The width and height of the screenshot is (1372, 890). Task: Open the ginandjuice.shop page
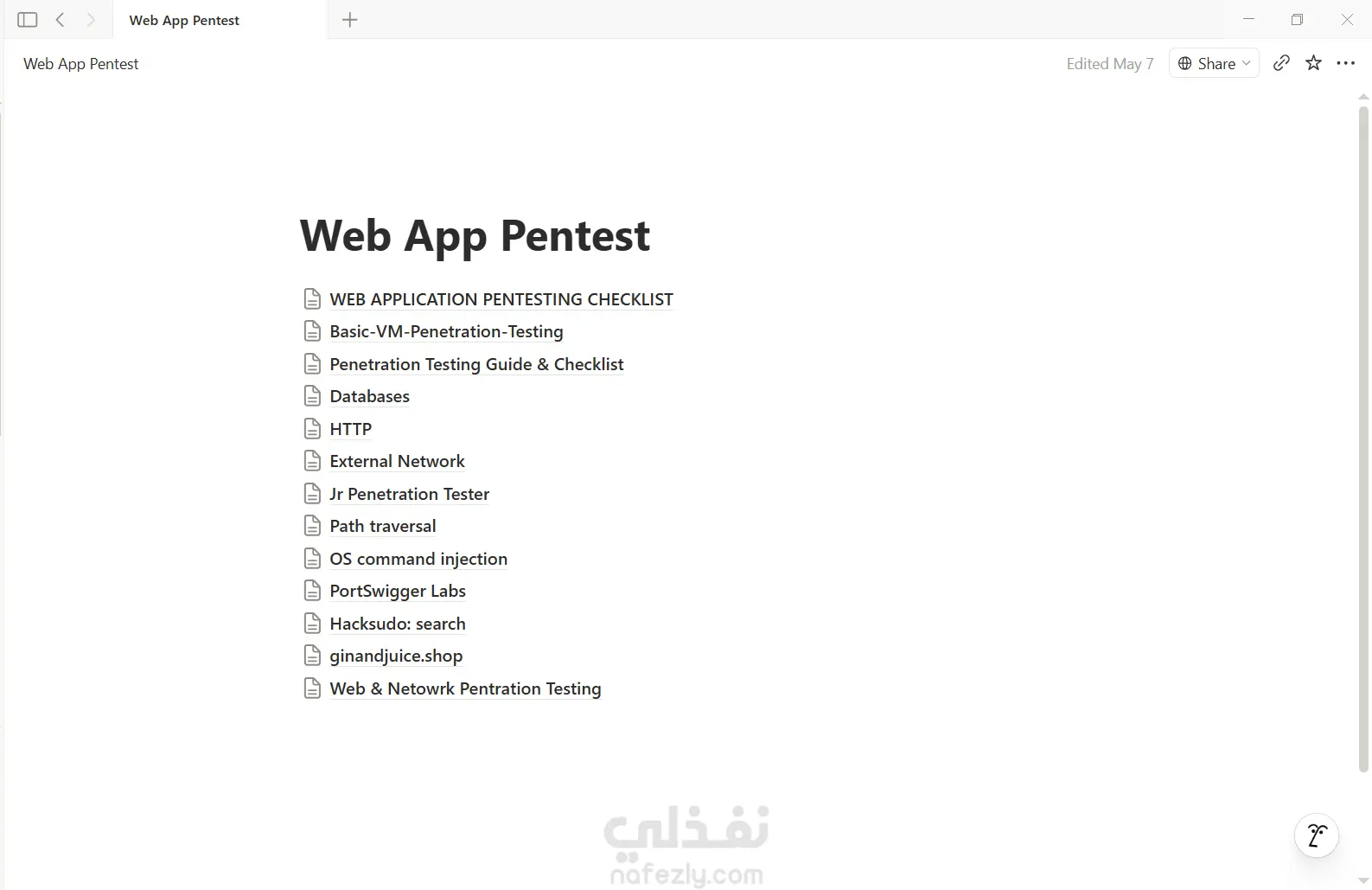(396, 656)
